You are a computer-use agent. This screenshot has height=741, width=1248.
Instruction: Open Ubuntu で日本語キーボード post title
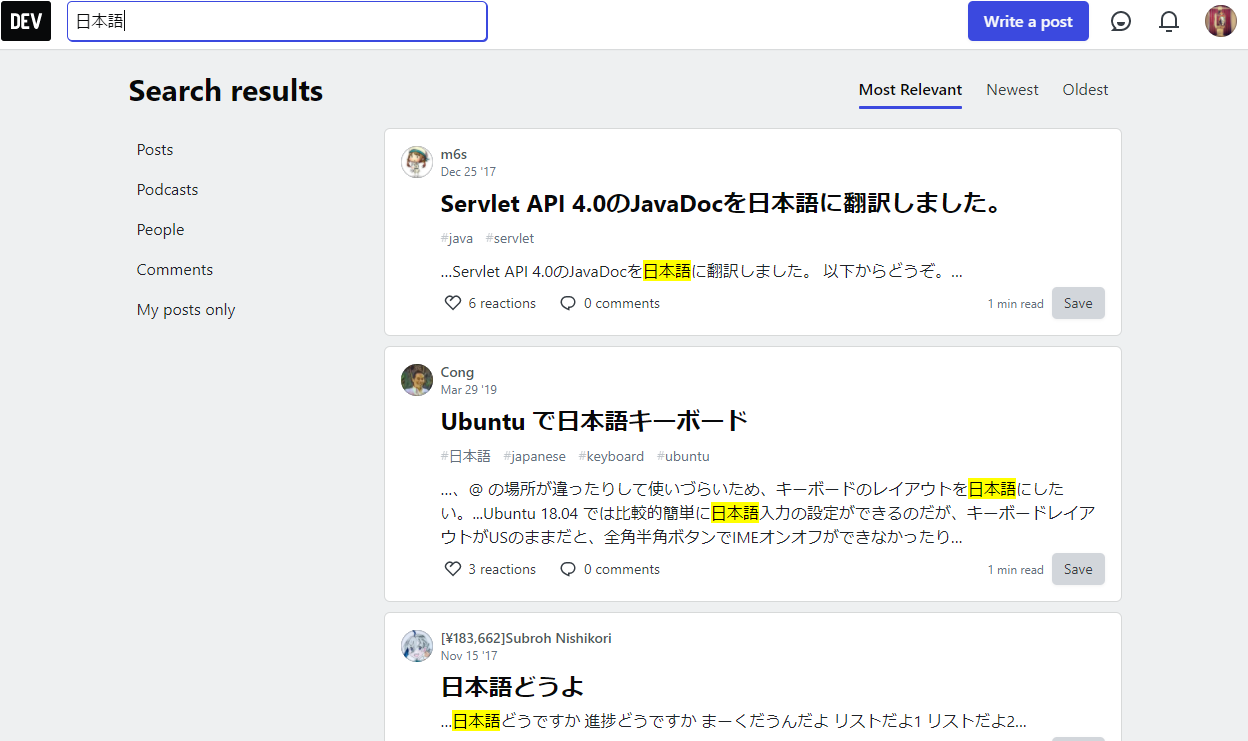594,421
